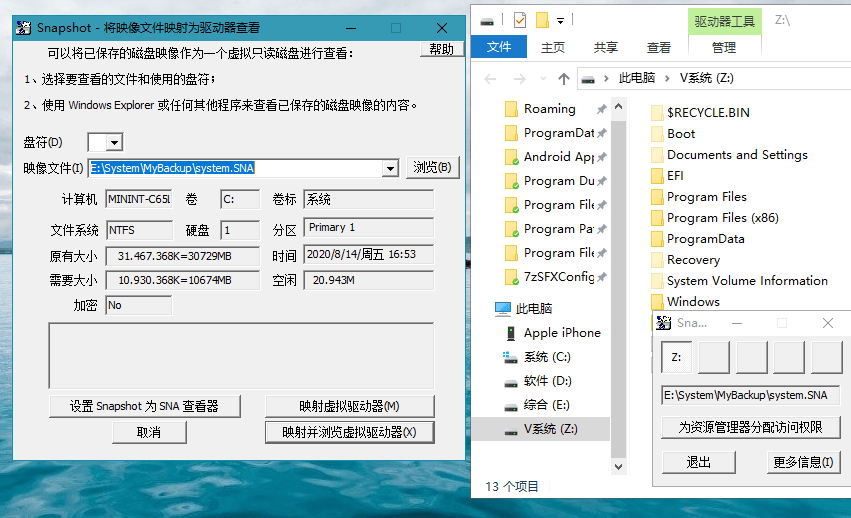Switch to the 管理 ribbon tab
The height and width of the screenshot is (518, 851).
tap(723, 47)
